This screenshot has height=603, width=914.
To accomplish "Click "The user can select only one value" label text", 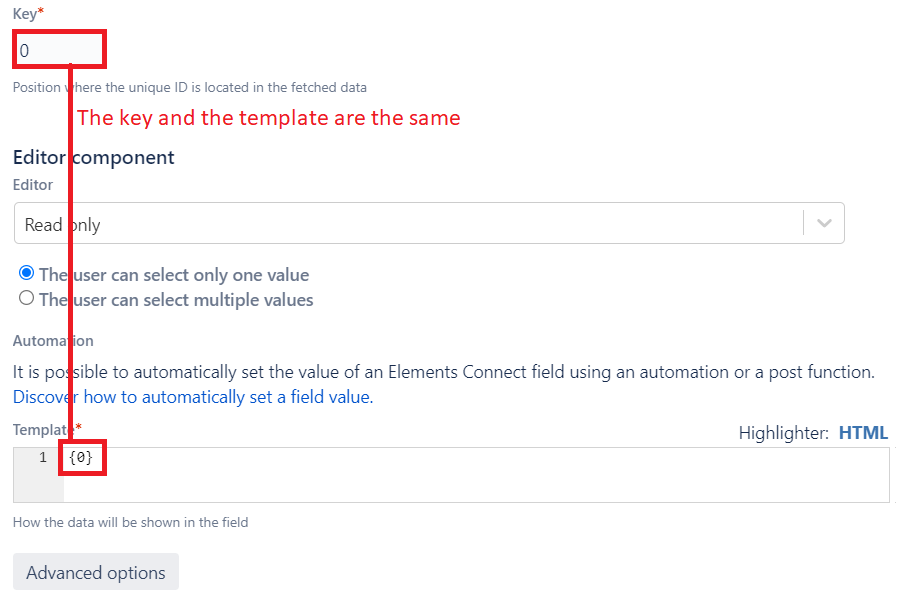I will [x=174, y=275].
